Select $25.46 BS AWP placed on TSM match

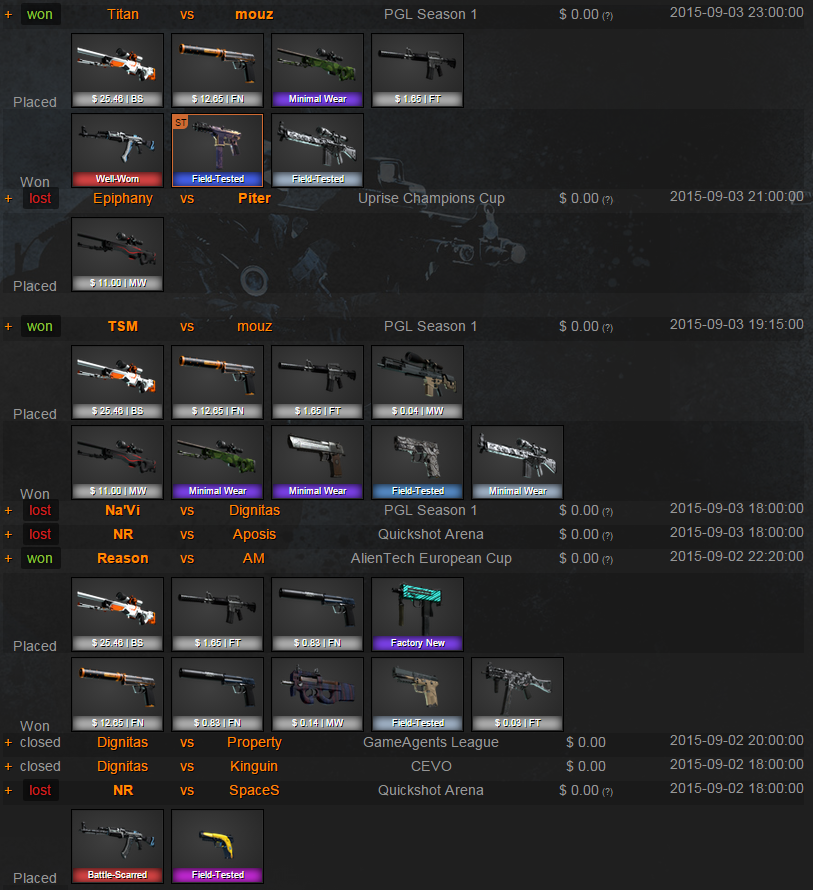point(118,383)
